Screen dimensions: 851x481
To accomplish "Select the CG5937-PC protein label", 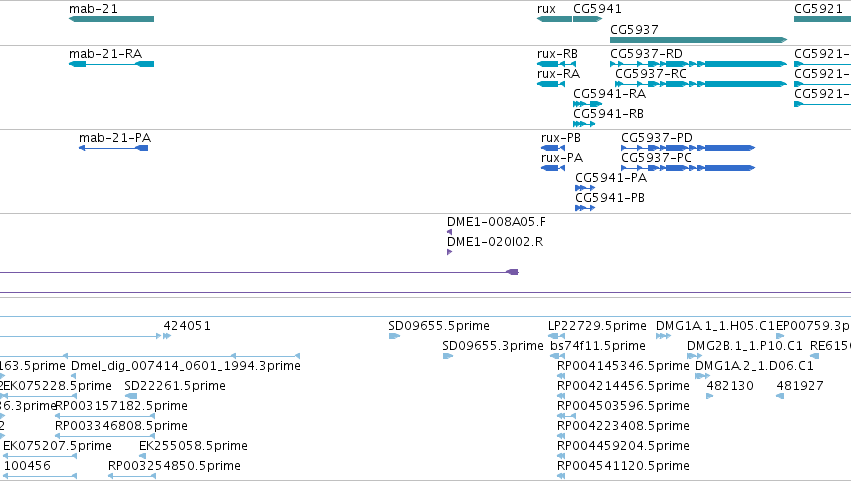I will [656, 158].
